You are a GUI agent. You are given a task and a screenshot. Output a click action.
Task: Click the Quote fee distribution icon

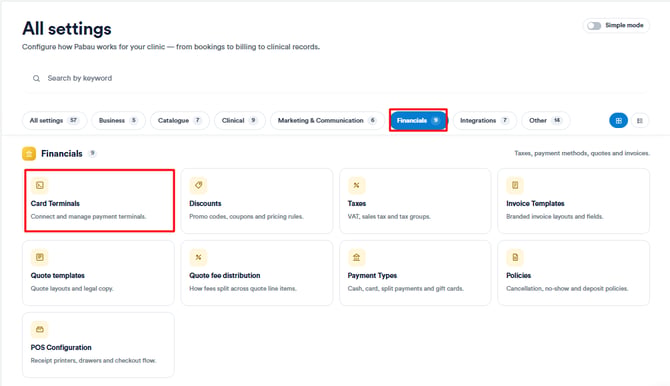[x=198, y=257]
